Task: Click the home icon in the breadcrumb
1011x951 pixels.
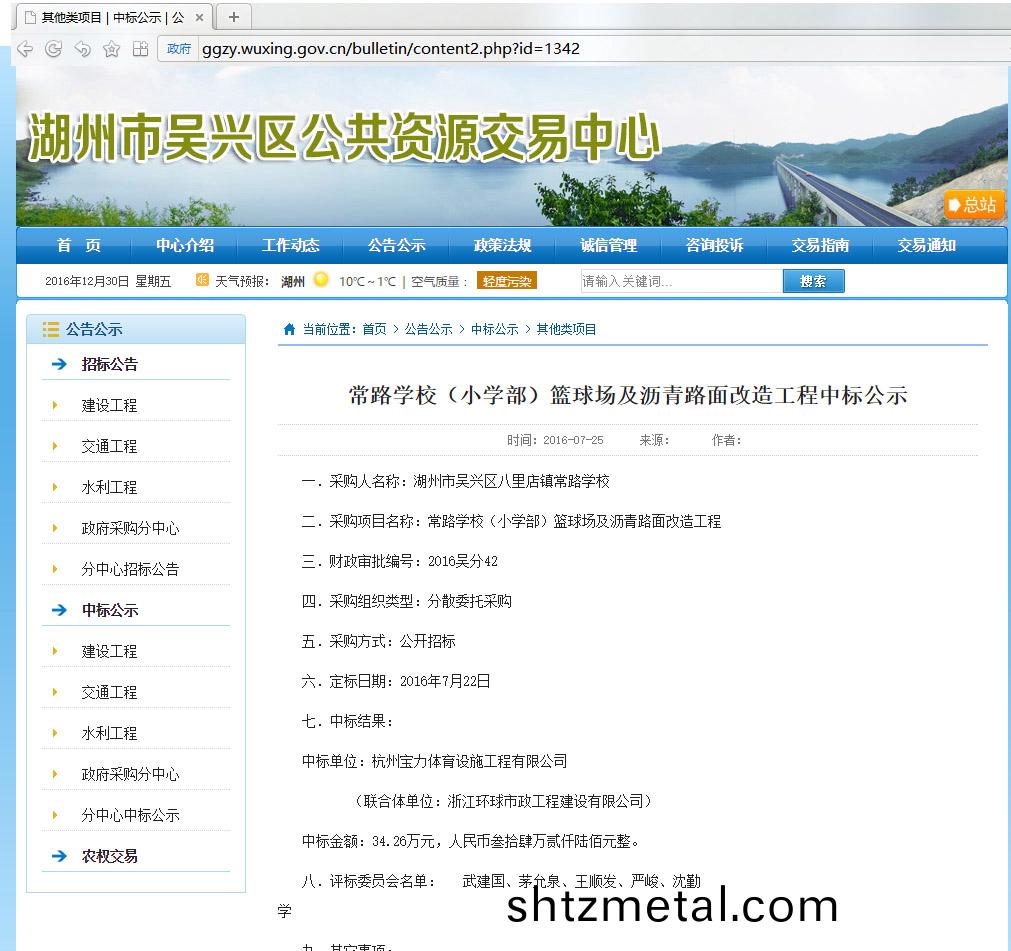Action: tap(289, 329)
